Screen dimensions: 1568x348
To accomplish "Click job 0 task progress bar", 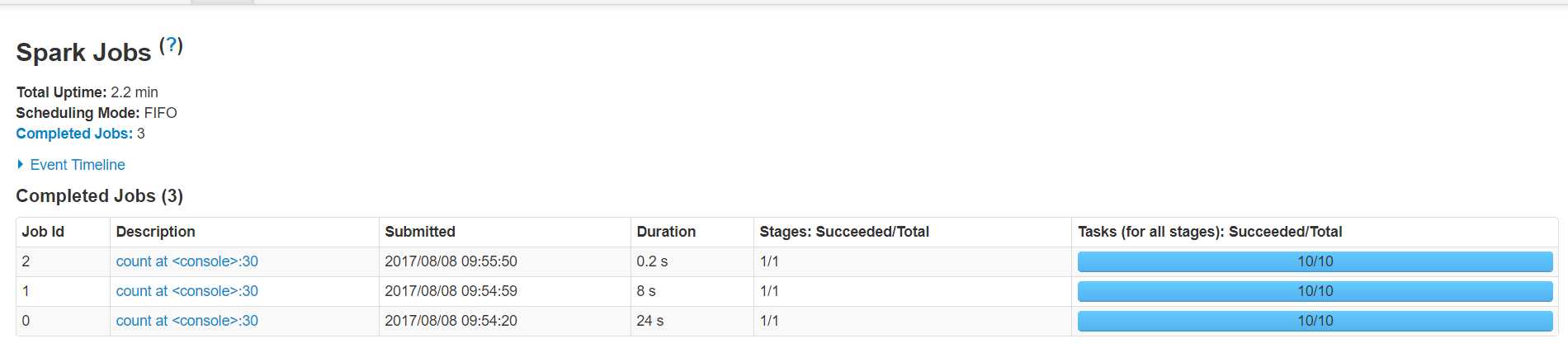I will point(1315,321).
